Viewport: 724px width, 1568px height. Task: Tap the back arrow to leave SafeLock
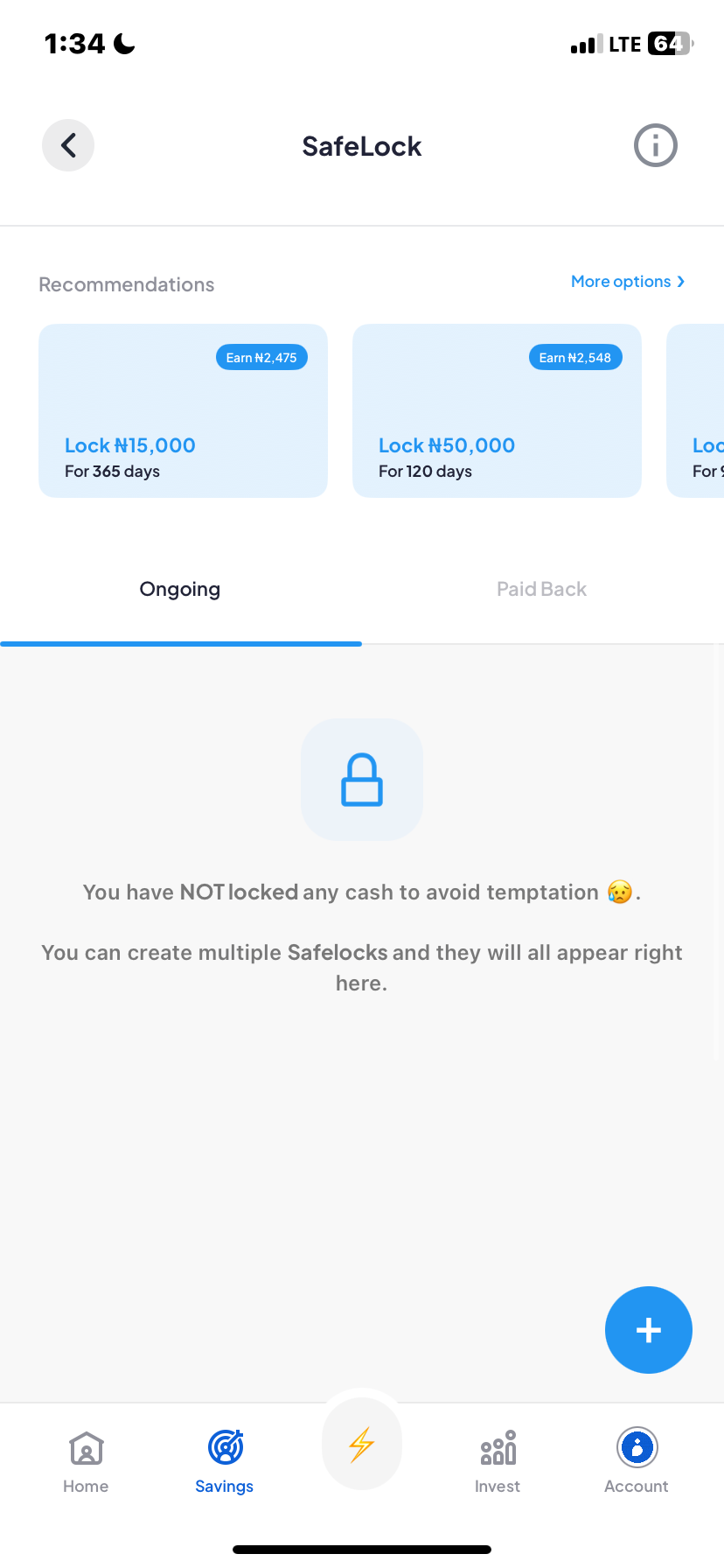click(x=67, y=145)
